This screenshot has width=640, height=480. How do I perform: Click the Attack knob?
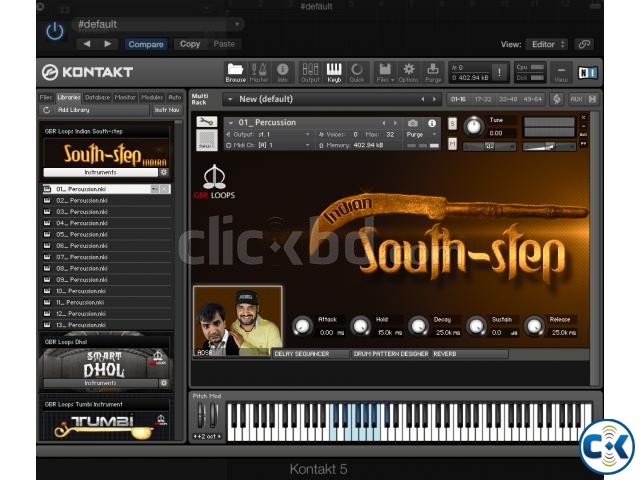302,327
